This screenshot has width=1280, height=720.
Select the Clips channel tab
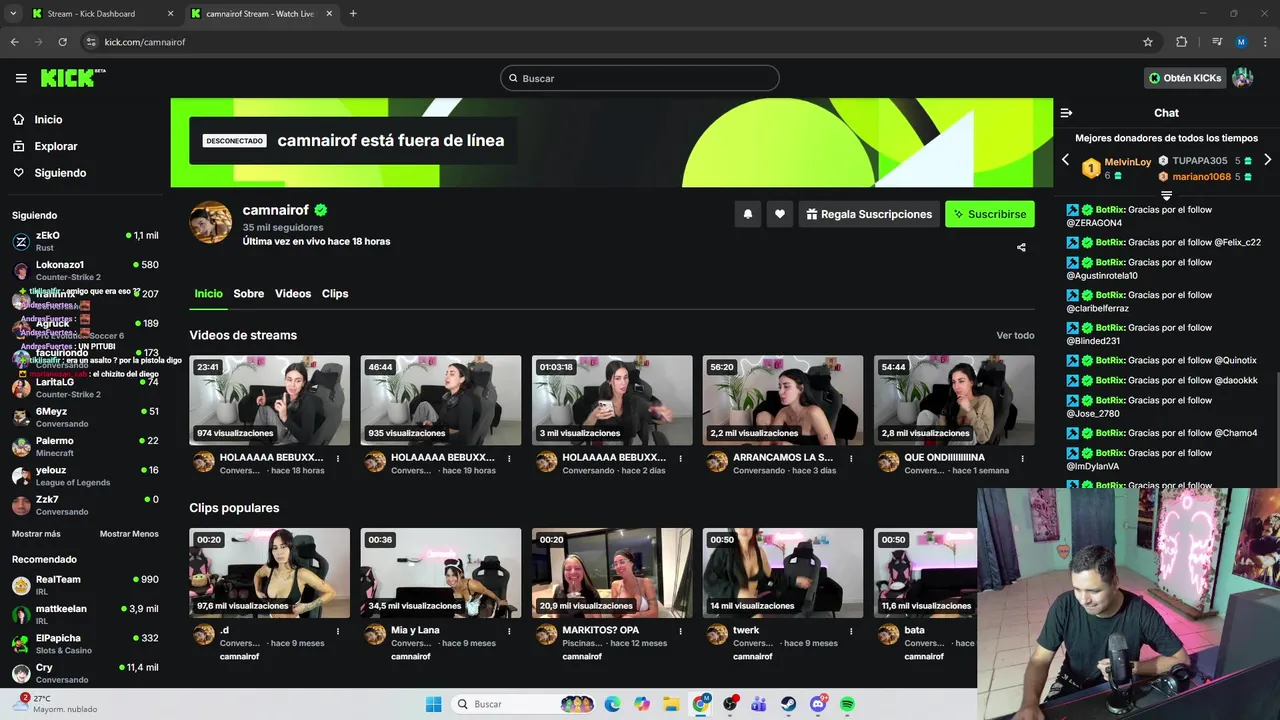tap(335, 294)
